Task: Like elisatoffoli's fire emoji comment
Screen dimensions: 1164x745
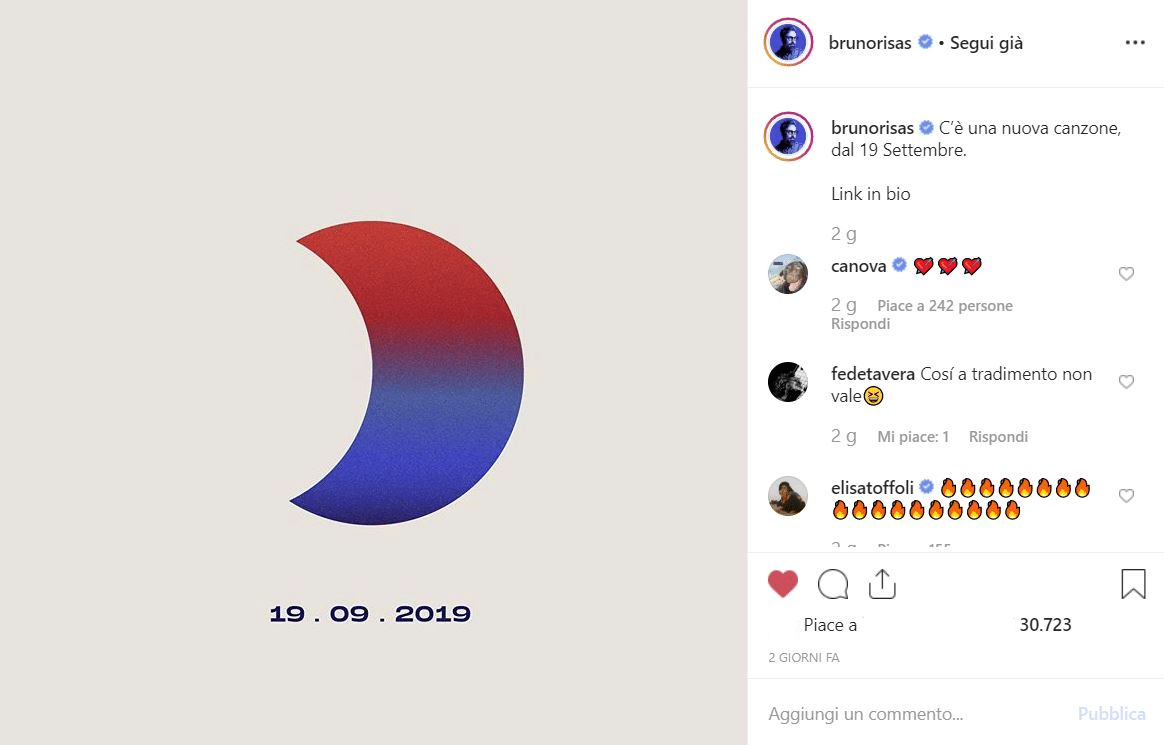Action: click(x=1126, y=496)
